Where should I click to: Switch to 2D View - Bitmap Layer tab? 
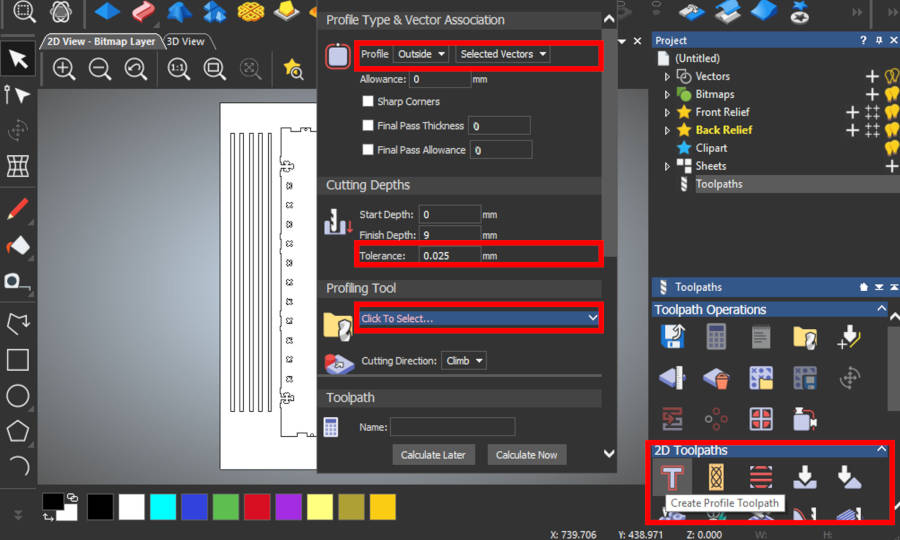pyautogui.click(x=101, y=41)
